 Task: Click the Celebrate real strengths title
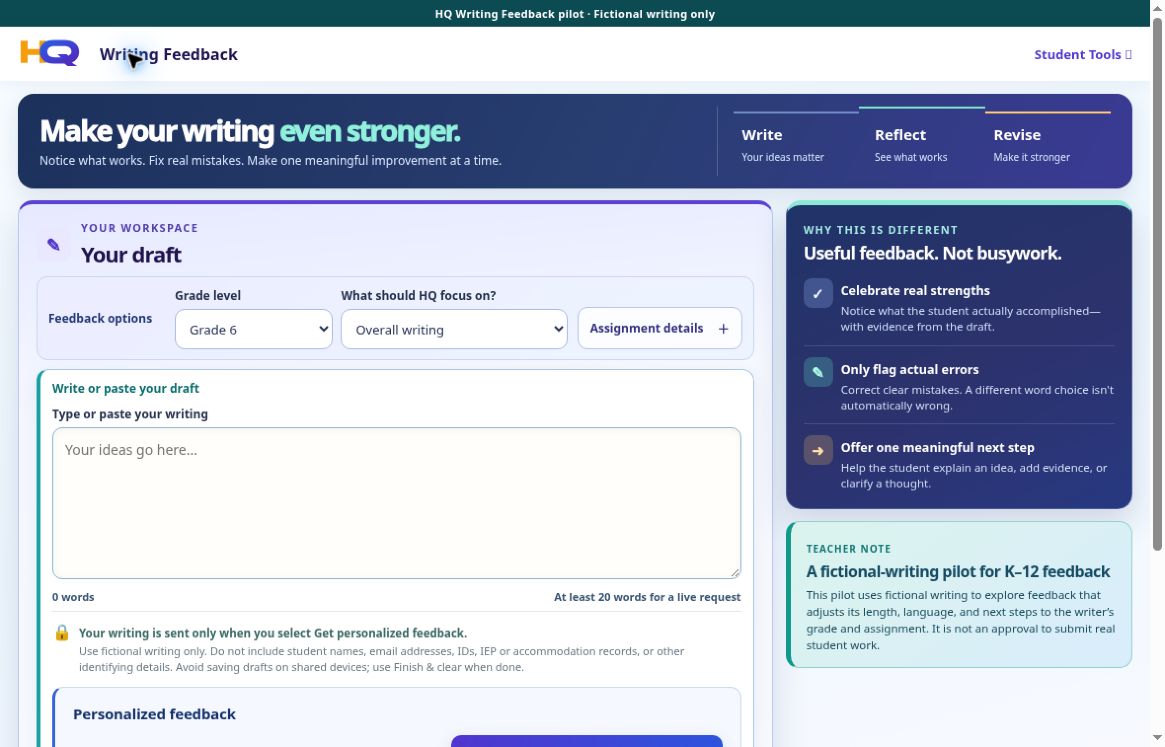(915, 291)
